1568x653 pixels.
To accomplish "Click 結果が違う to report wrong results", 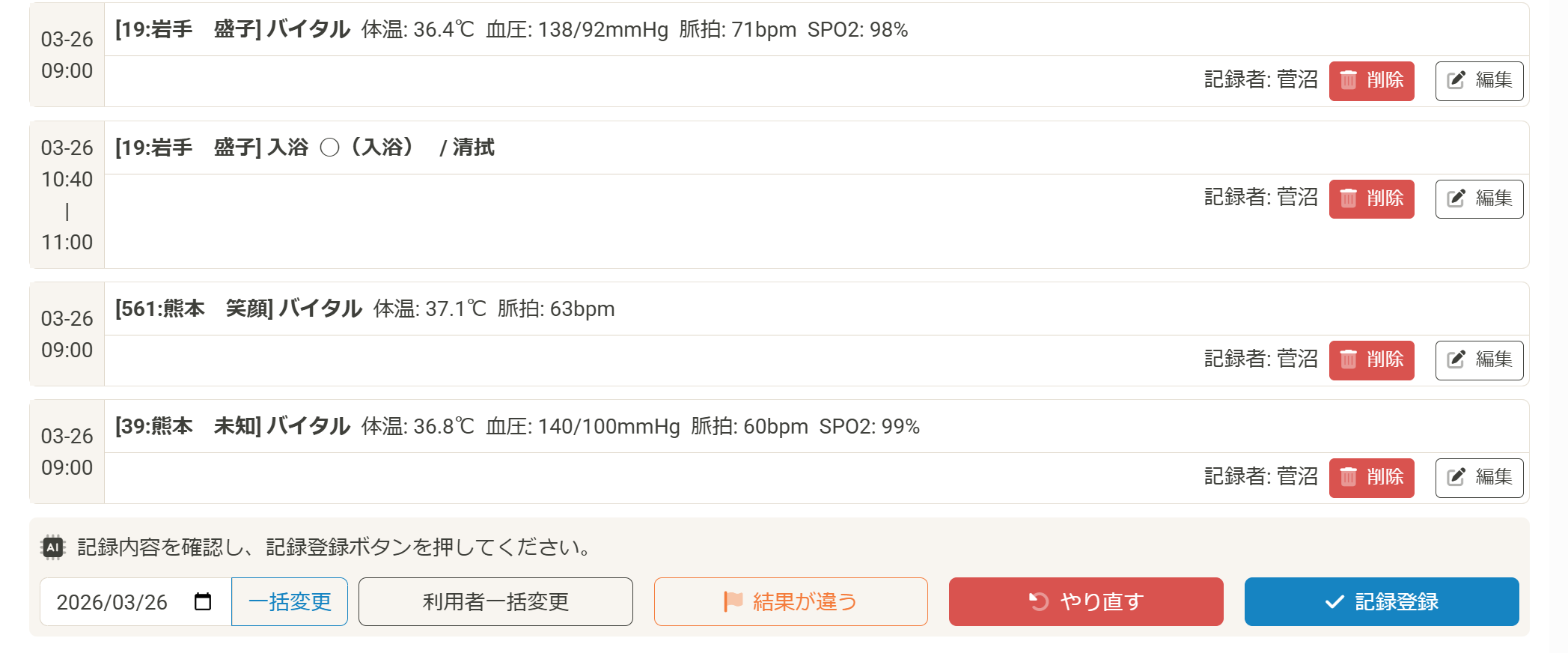I will click(x=790, y=601).
